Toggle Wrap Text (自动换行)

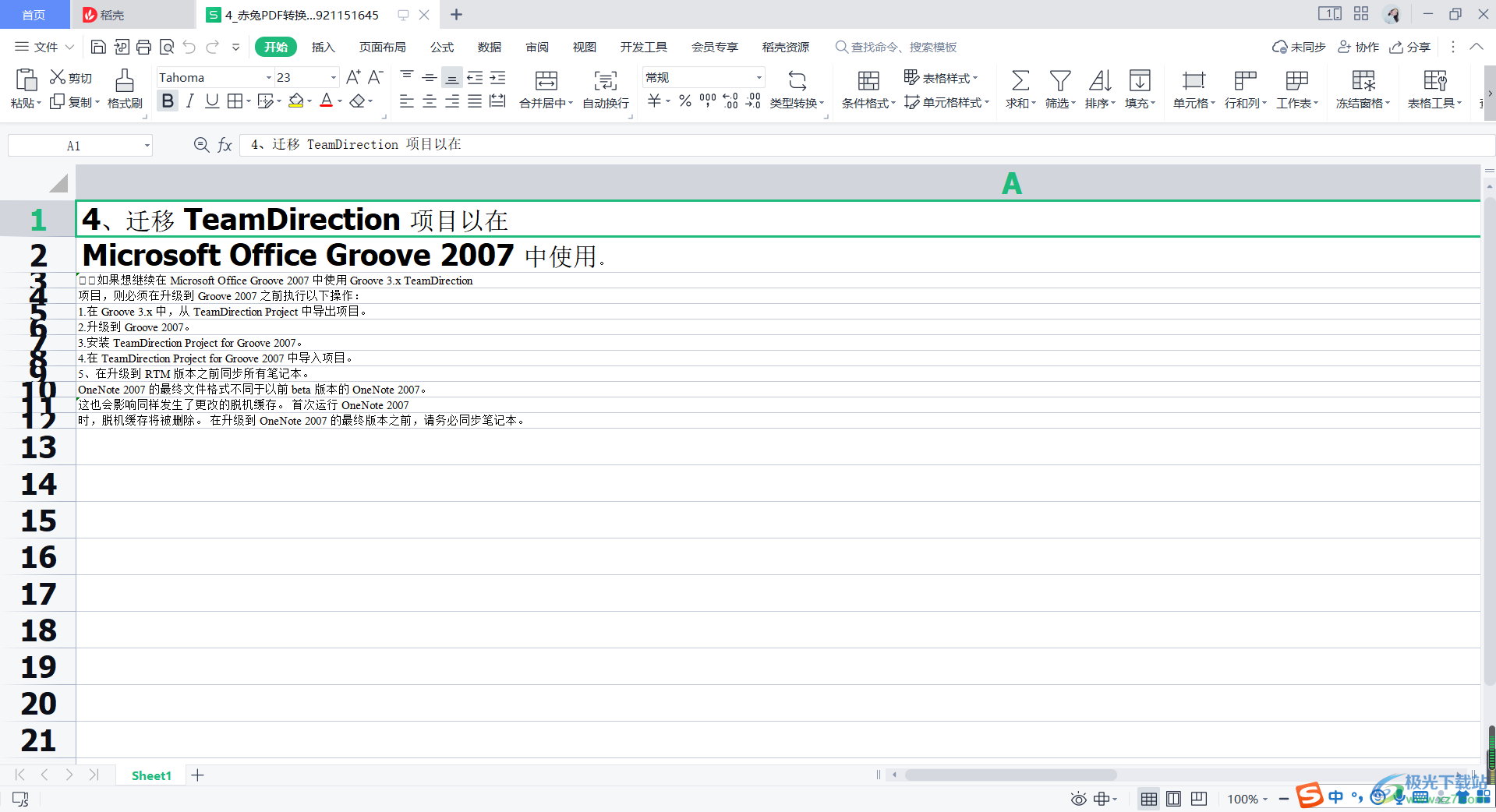(606, 89)
